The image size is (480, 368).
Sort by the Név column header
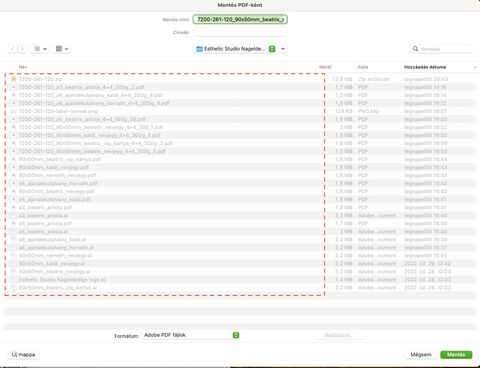(23, 67)
